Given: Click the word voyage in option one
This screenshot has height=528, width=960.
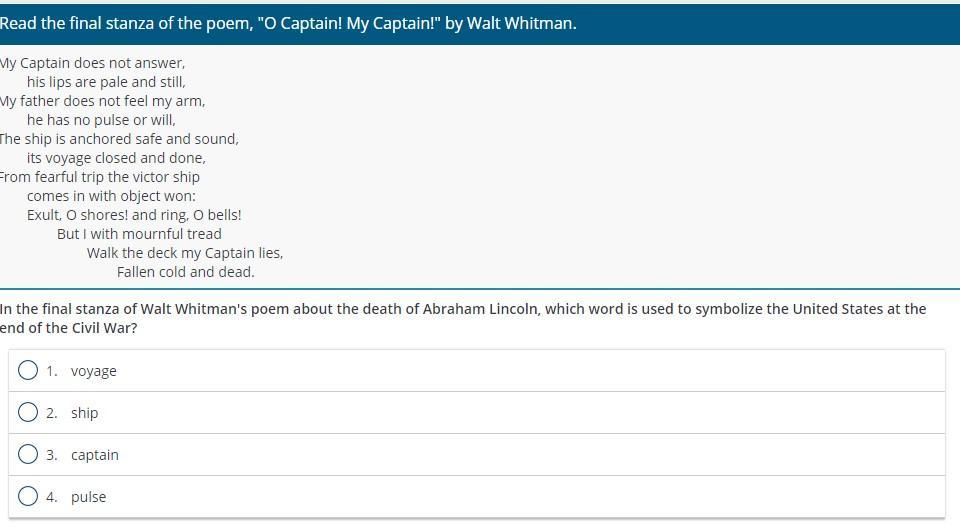Looking at the screenshot, I should pos(93,371).
